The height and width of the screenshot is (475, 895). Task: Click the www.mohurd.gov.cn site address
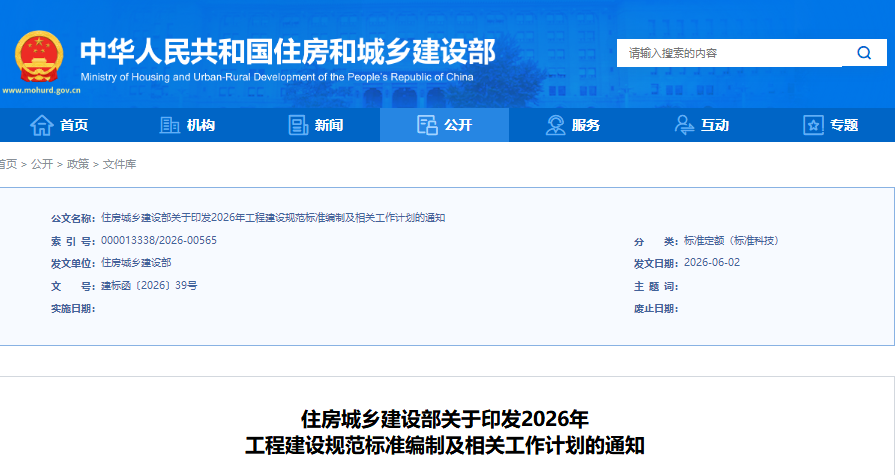[41, 90]
